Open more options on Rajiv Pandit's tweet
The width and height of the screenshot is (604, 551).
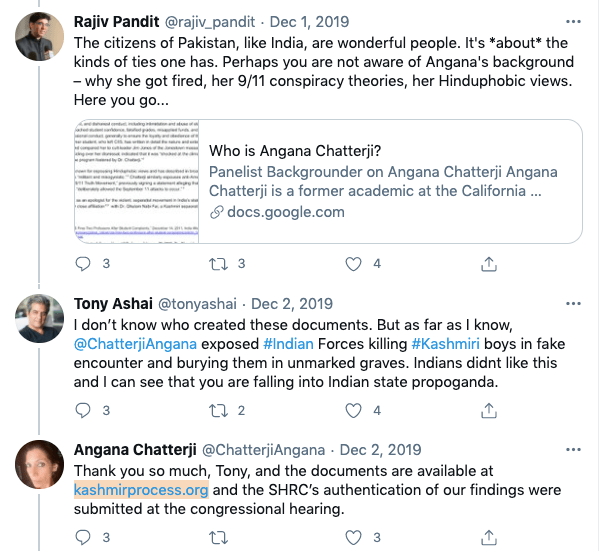point(570,19)
